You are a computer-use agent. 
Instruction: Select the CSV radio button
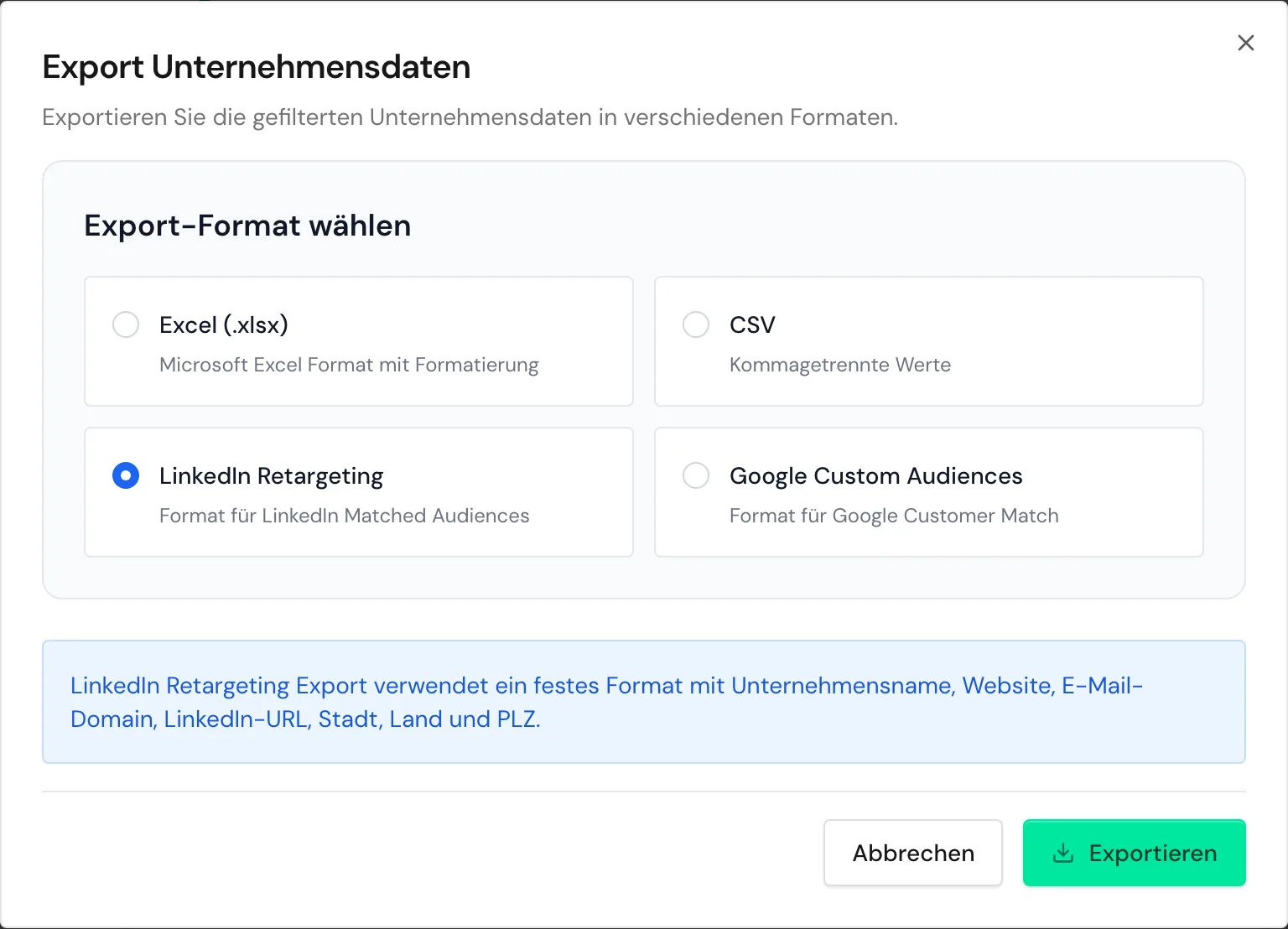coord(696,324)
